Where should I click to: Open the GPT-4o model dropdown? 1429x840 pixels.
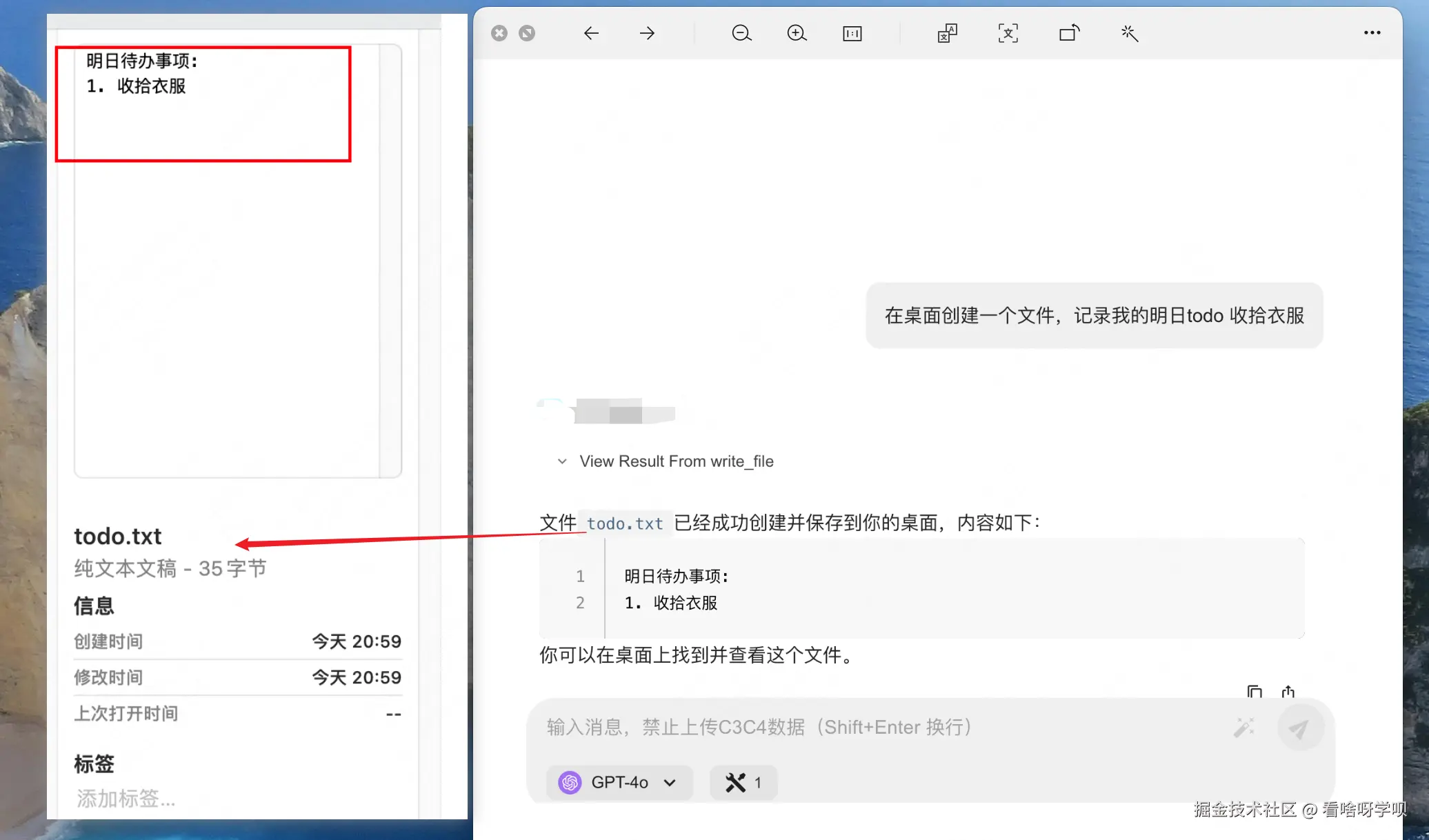(x=619, y=782)
